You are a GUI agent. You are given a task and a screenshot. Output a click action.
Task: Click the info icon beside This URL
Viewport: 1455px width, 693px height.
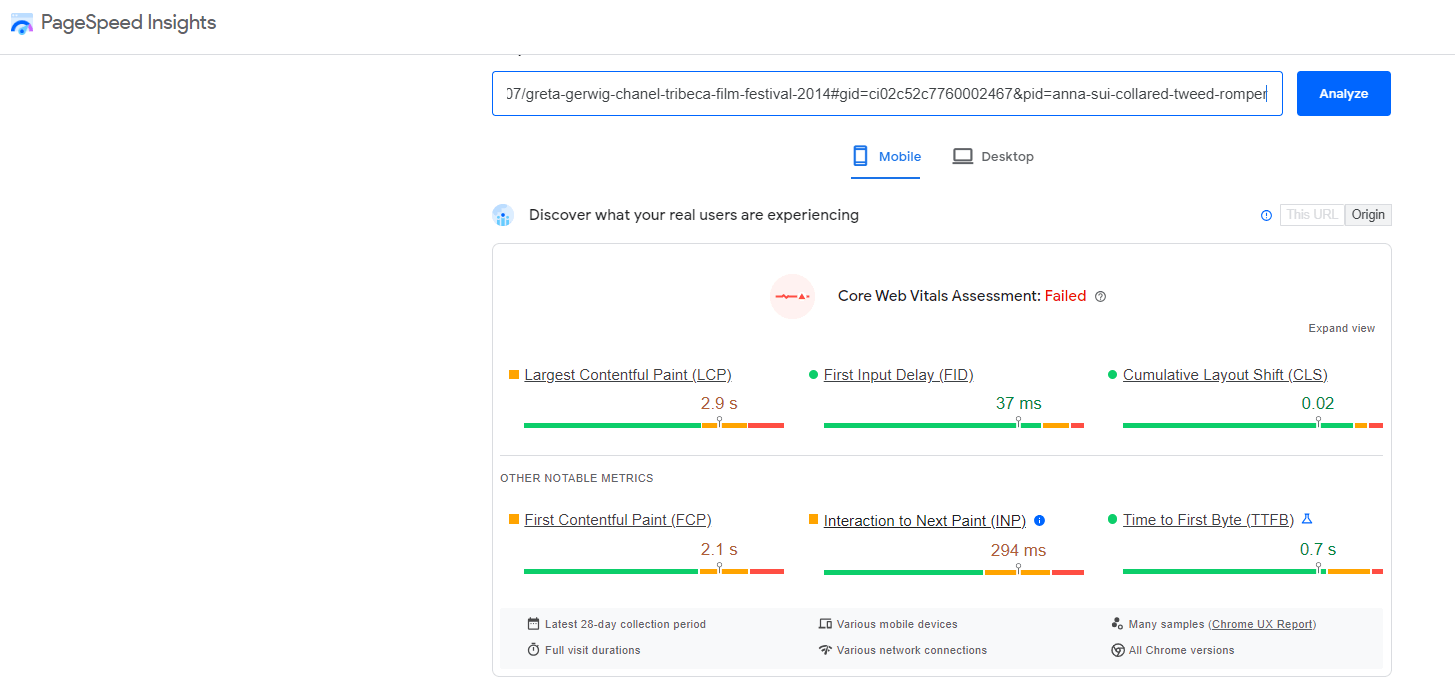[x=1267, y=215]
